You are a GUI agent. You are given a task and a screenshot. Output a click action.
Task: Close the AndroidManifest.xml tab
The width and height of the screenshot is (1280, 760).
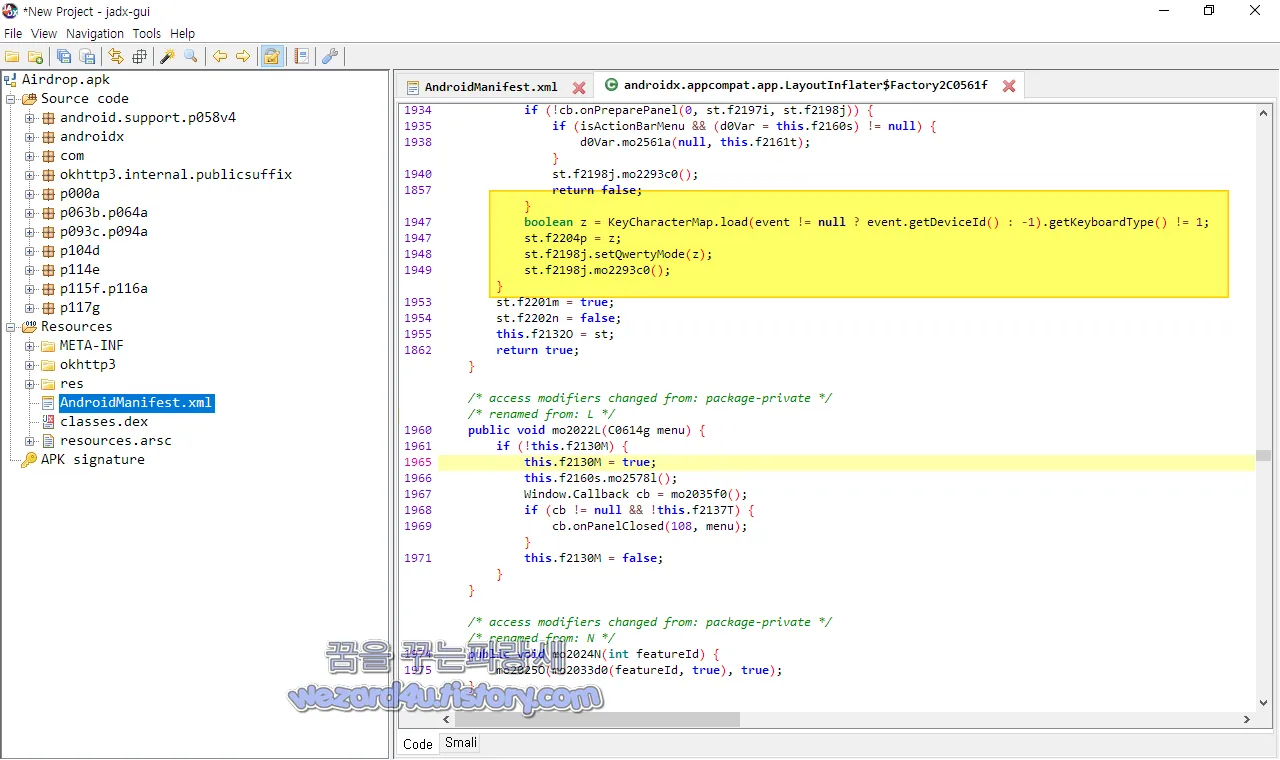tap(579, 87)
